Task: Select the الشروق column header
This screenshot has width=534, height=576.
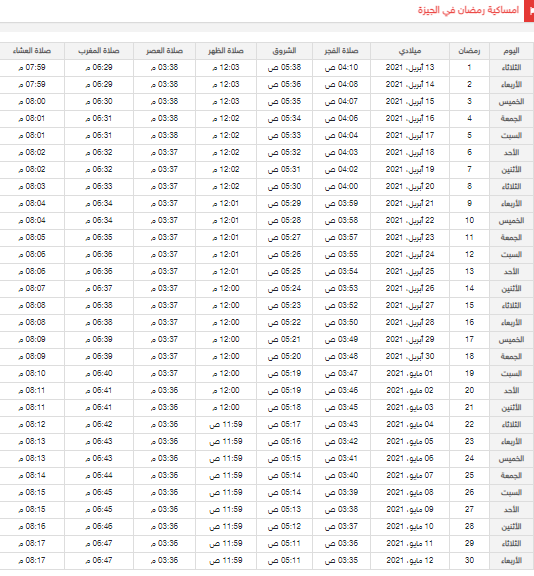Action: (x=284, y=51)
